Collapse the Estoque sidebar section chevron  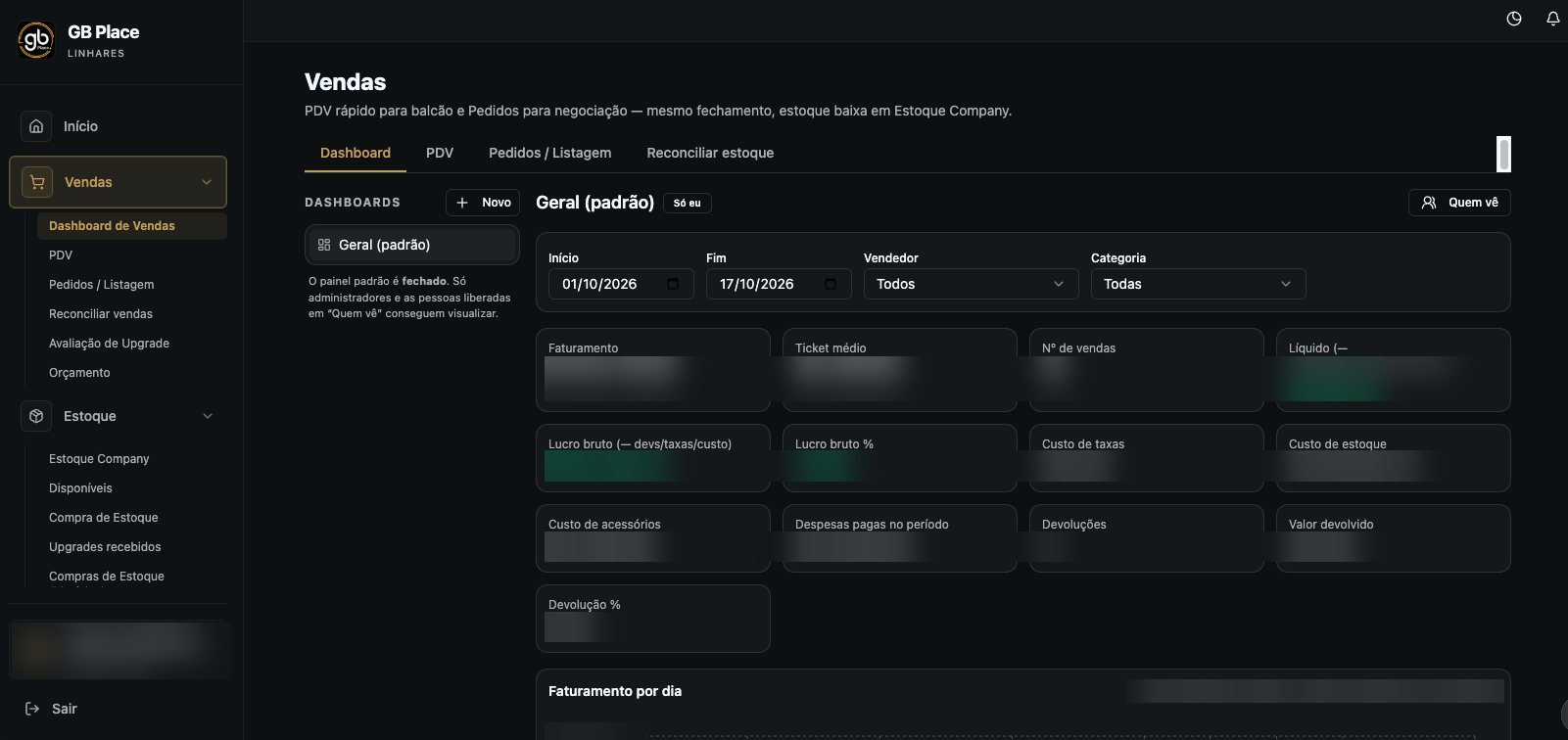coord(207,416)
